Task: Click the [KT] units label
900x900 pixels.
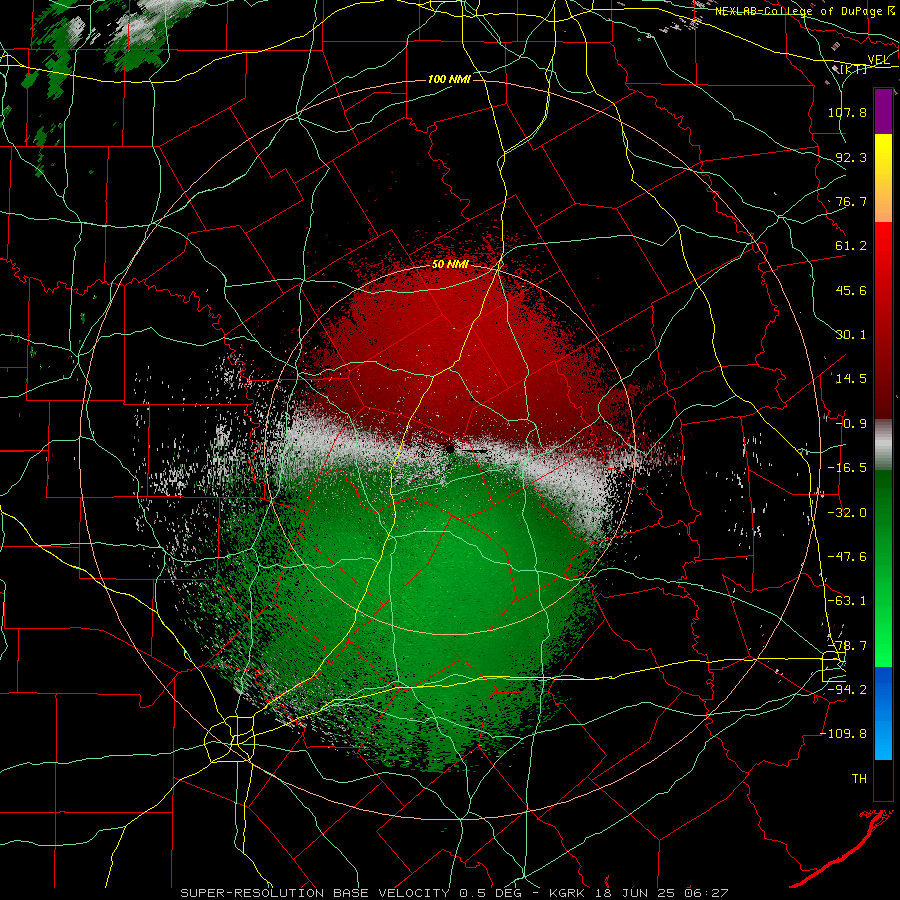Action: 854,69
